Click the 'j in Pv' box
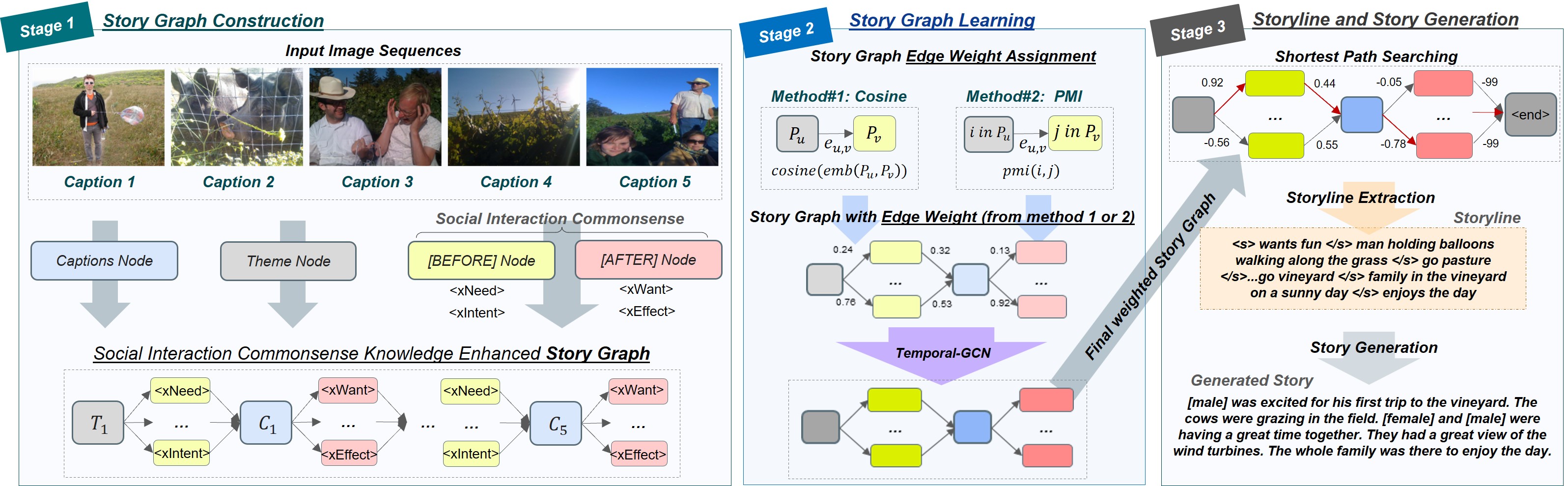Image resolution: width=1568 pixels, height=486 pixels. coord(1076,133)
